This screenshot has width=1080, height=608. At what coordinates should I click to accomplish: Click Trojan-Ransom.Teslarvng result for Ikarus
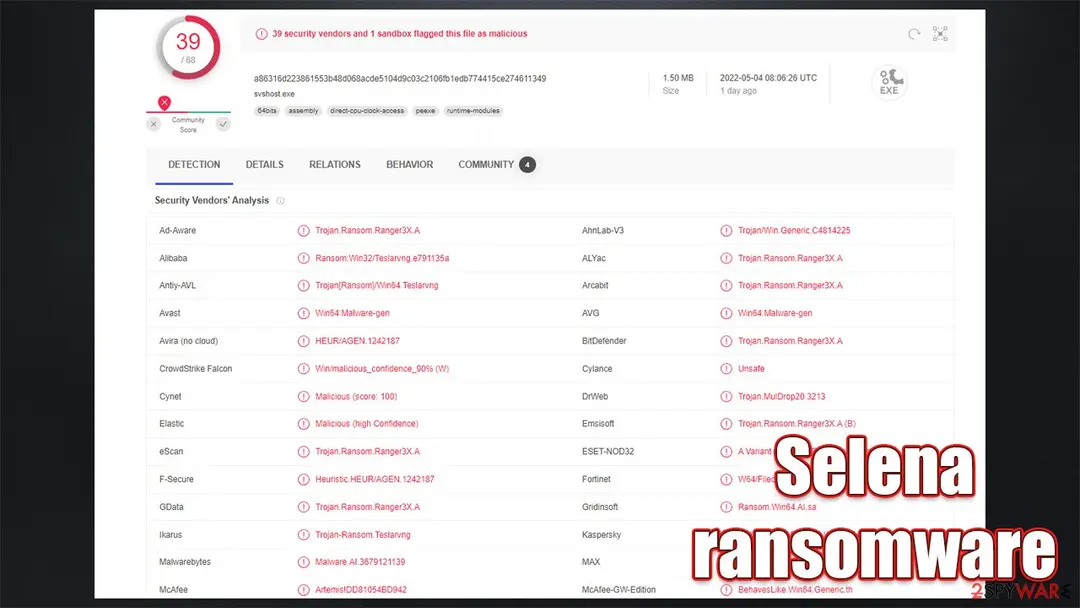pos(363,534)
